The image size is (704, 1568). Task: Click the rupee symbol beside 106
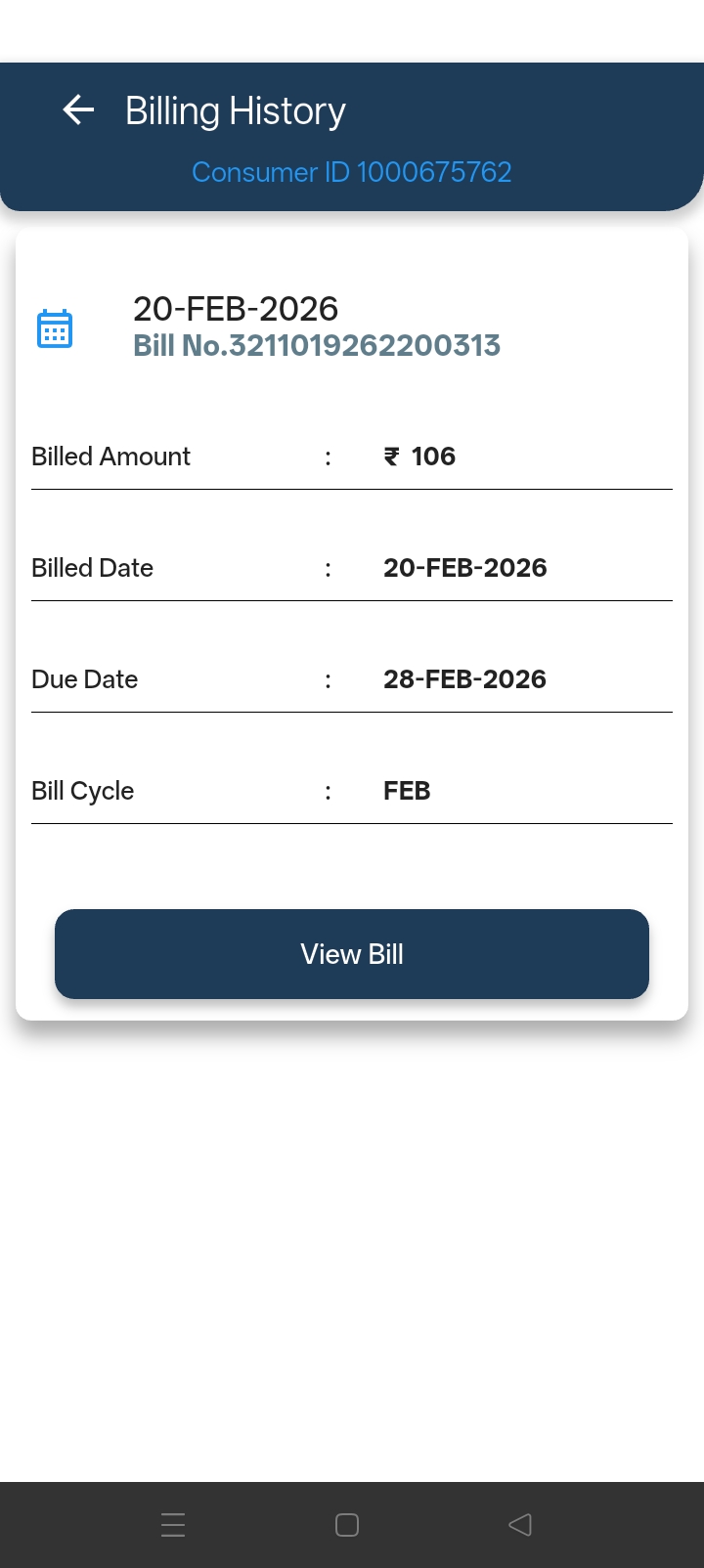click(392, 457)
